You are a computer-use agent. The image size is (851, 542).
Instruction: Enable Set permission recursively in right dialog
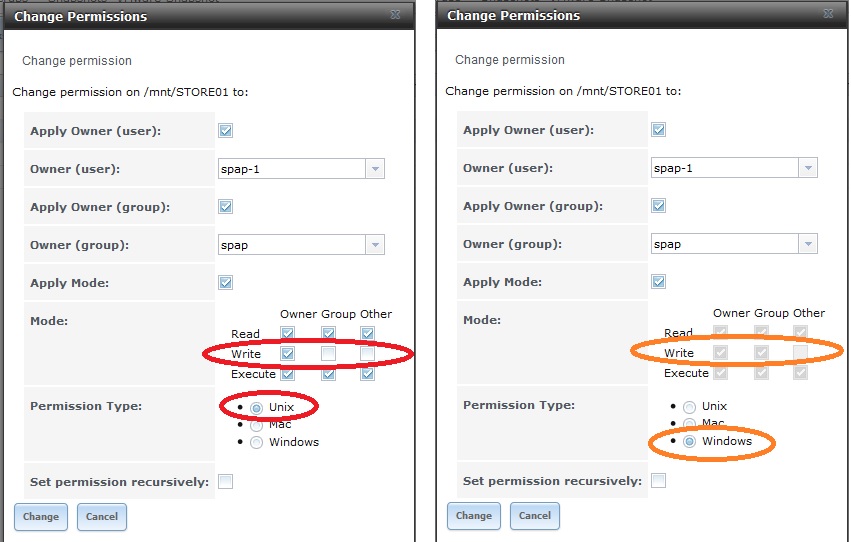(x=658, y=480)
